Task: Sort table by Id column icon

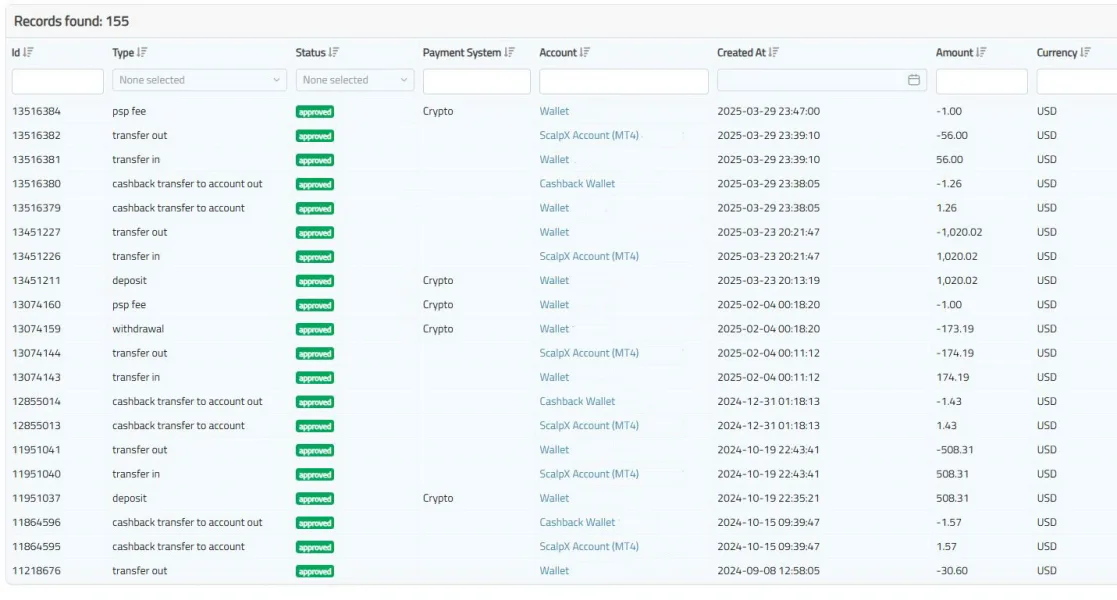Action: click(28, 53)
